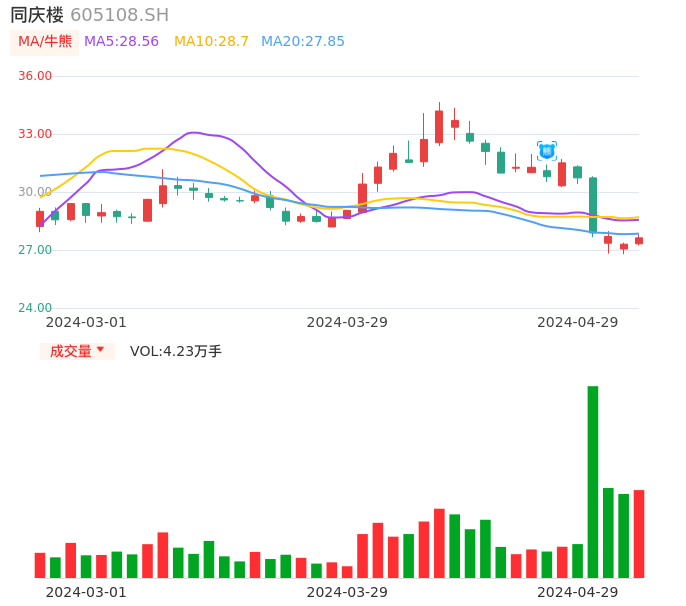Select the 2024-04-29 date below volume chart

point(577,592)
